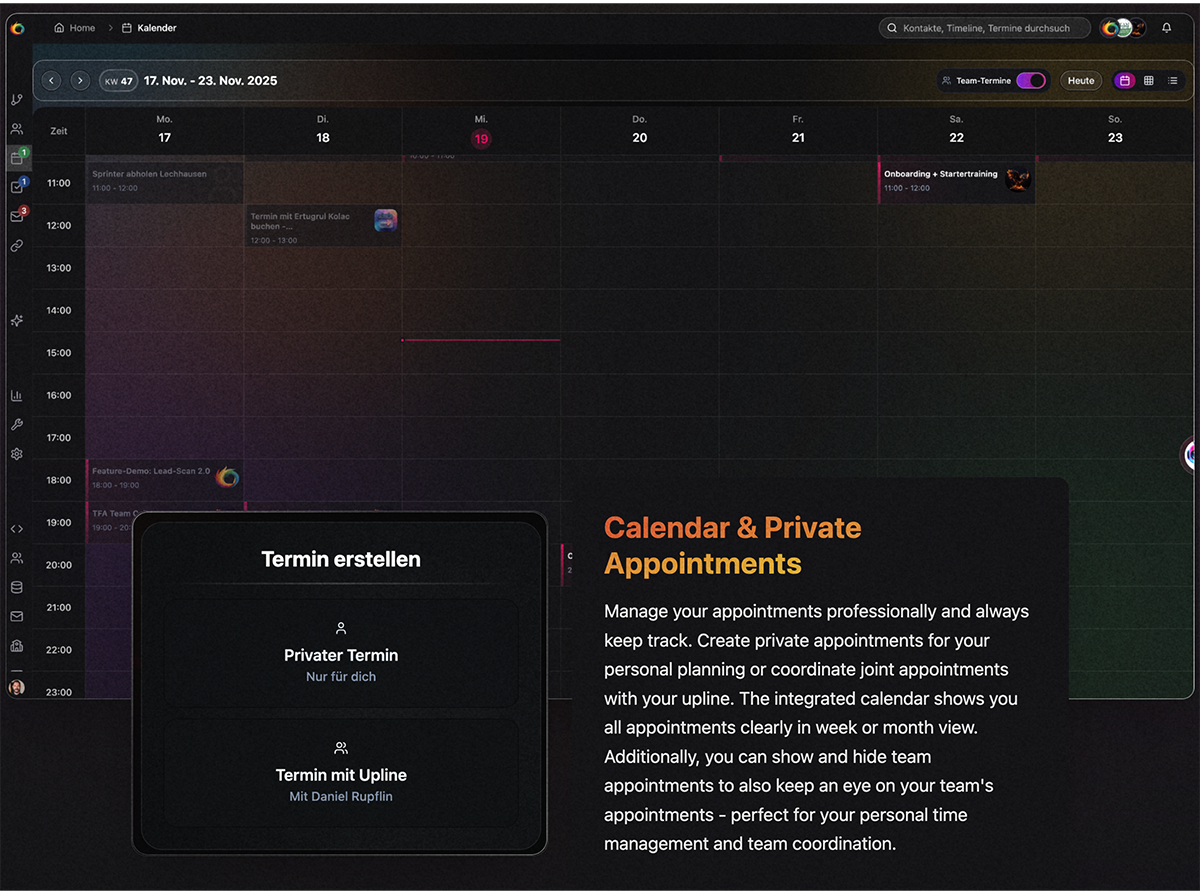Expand the previous week chevron arrow
This screenshot has height=894, width=1200.
pos(51,80)
